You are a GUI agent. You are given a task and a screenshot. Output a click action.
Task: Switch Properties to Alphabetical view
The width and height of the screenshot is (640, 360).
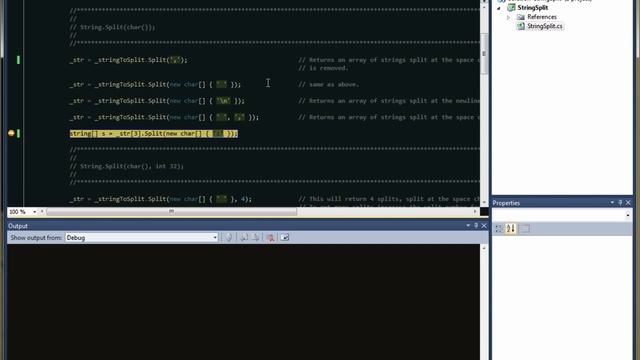[x=511, y=229]
